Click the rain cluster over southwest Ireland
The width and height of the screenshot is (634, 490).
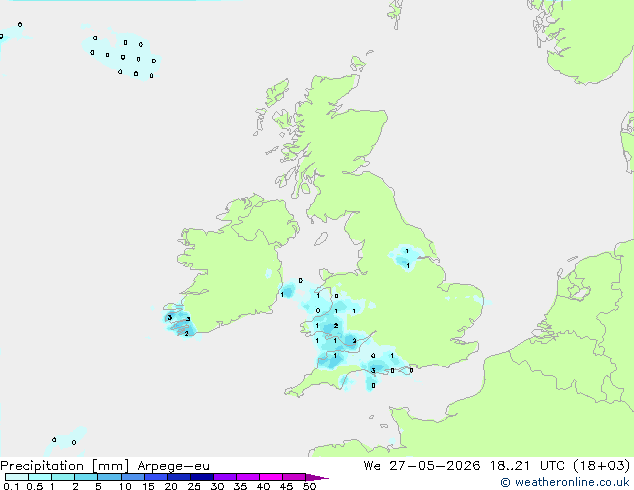tap(179, 323)
